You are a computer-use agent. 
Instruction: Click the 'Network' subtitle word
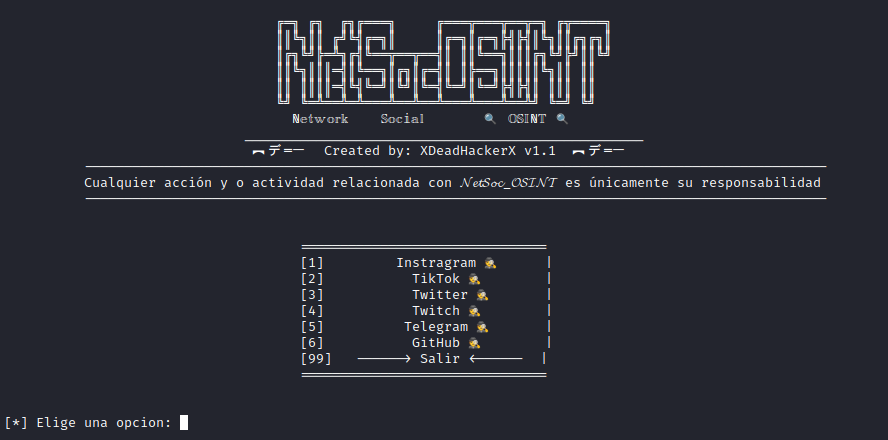pyautogui.click(x=320, y=119)
